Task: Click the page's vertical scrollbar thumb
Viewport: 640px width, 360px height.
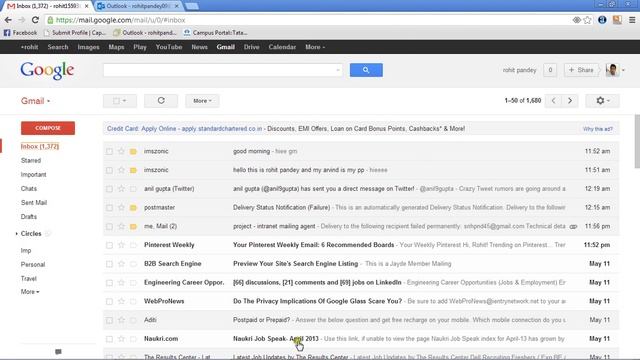Action: 637,141
